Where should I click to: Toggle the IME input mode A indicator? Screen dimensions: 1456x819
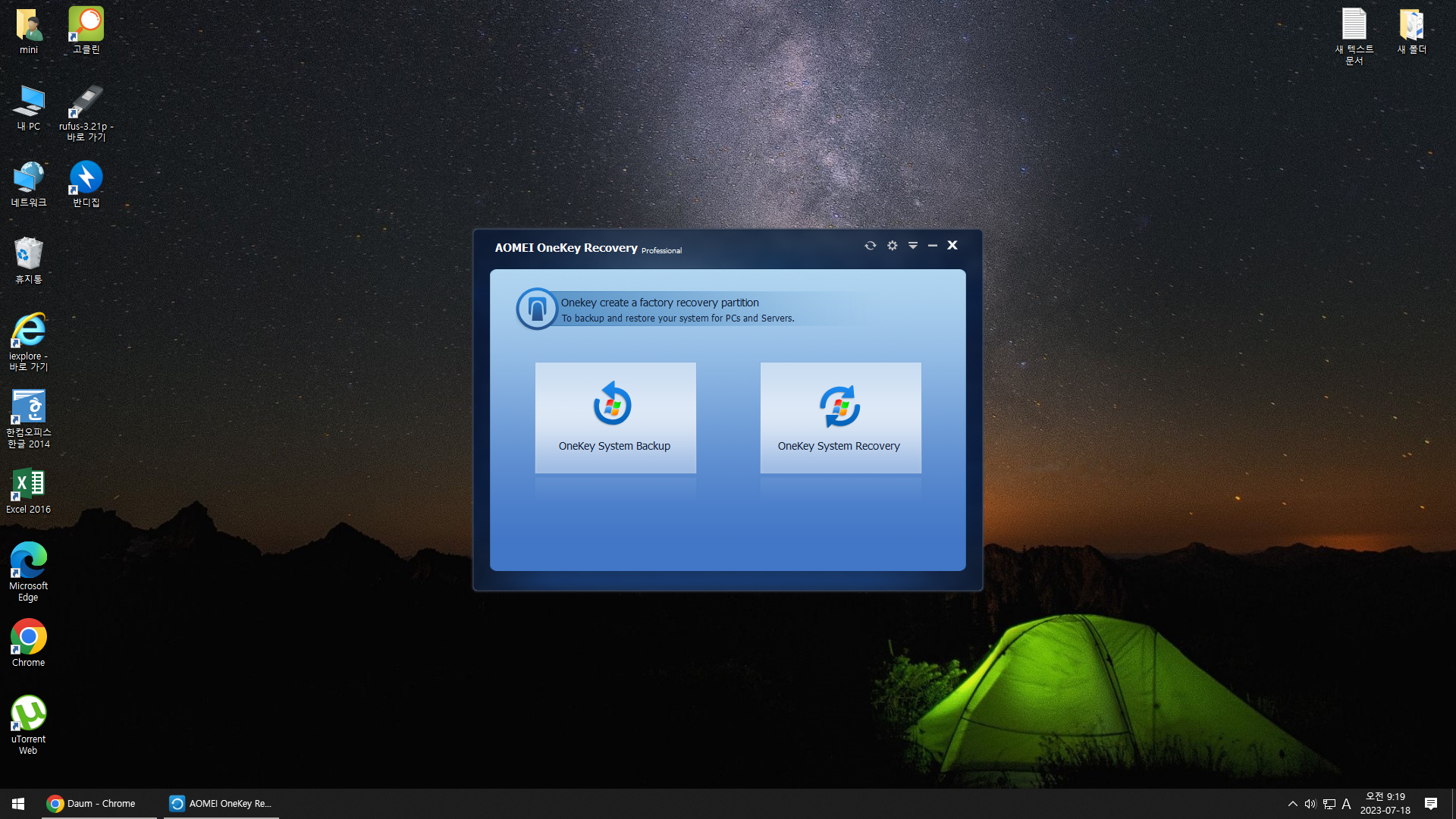pyautogui.click(x=1347, y=804)
